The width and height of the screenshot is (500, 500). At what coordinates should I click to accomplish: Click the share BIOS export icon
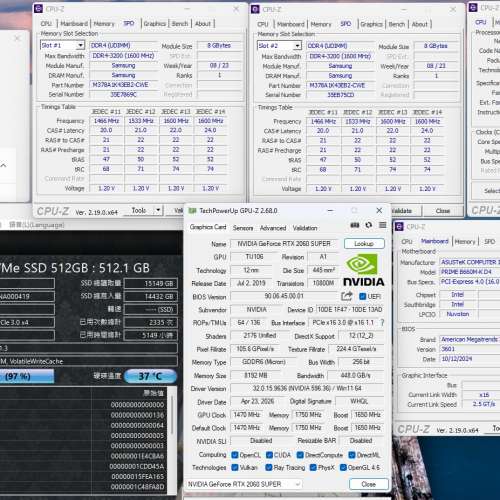[x=347, y=296]
